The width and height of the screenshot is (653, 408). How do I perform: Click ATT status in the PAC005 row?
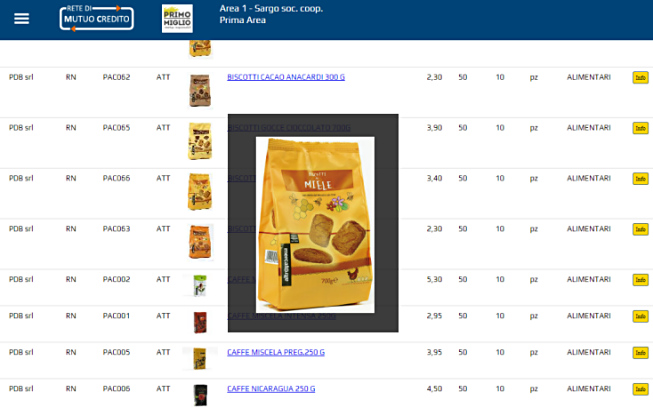(163, 352)
